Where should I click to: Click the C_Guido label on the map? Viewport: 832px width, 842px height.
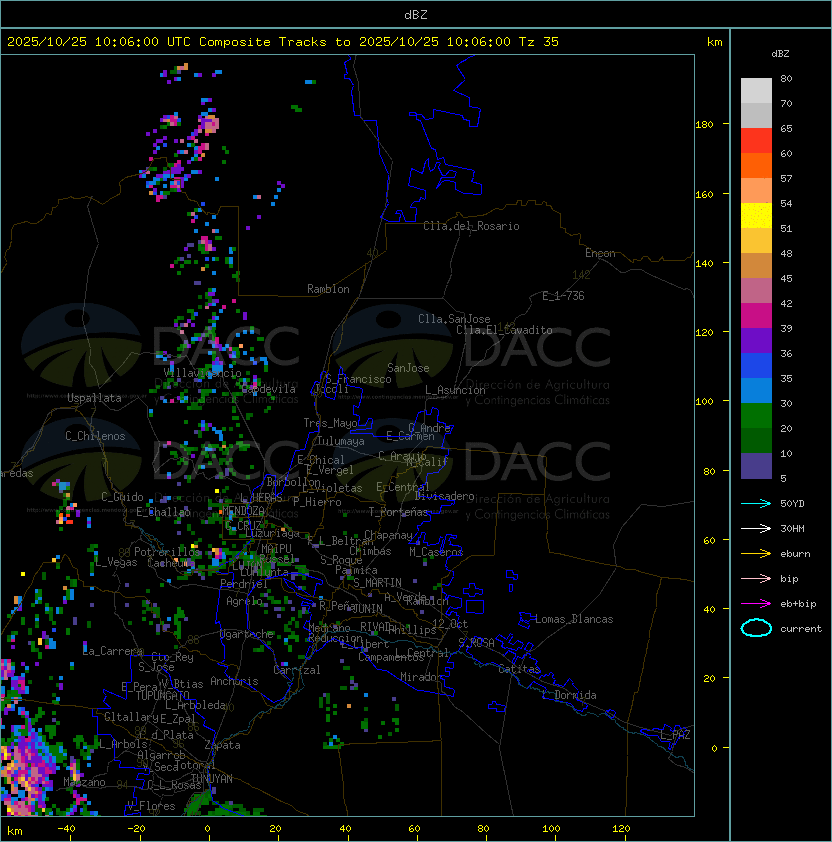coord(122,497)
